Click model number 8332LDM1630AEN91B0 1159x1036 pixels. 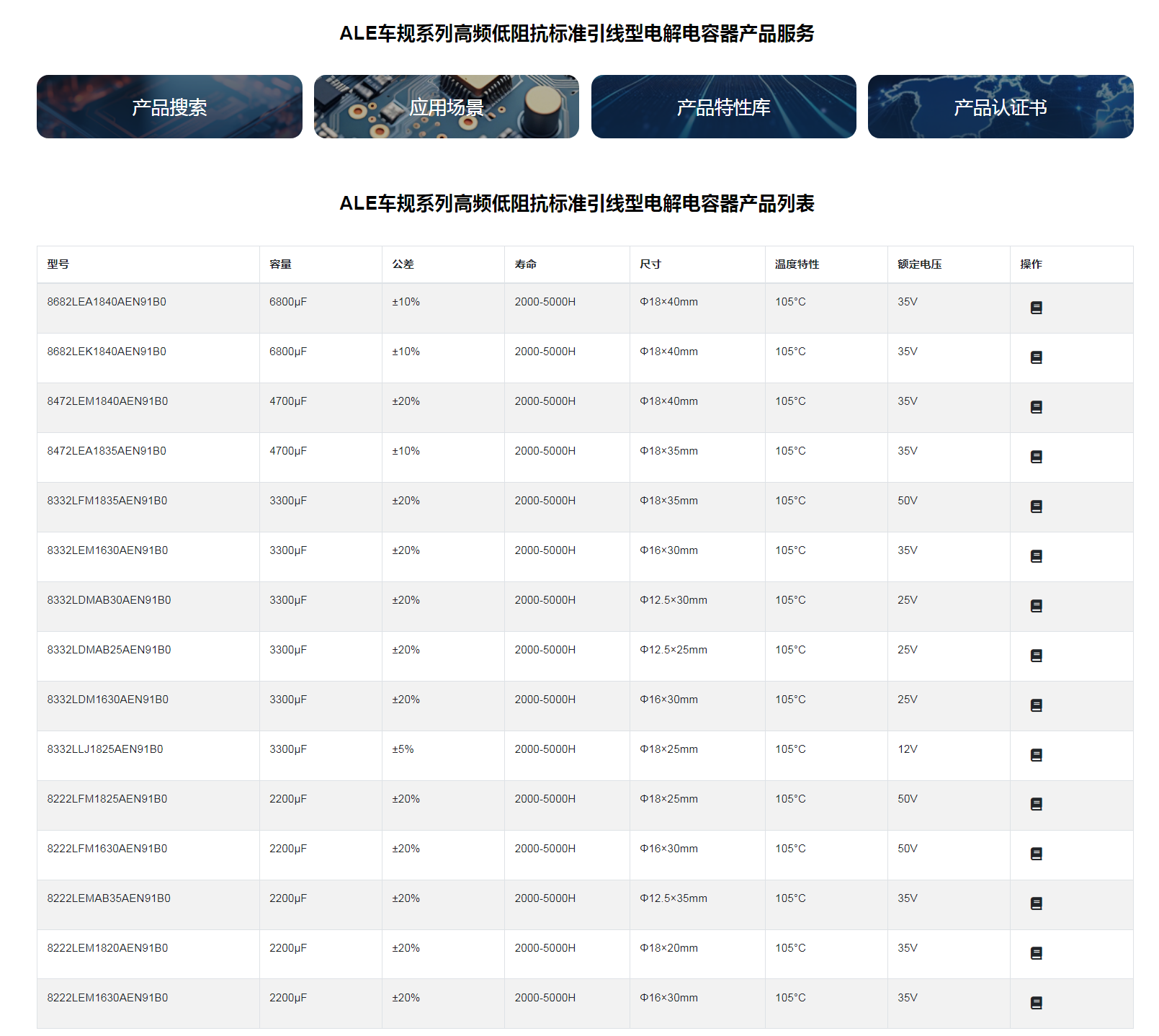[107, 700]
